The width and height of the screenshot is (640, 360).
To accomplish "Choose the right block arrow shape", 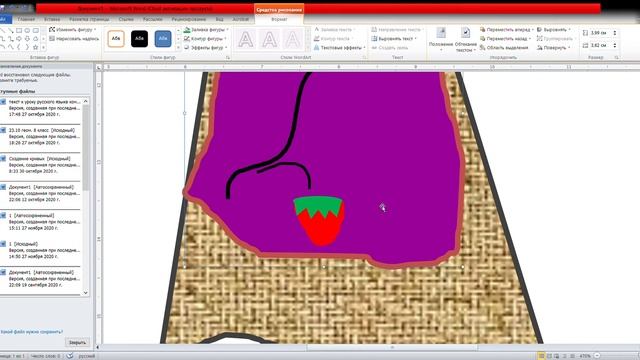I will point(19,39).
